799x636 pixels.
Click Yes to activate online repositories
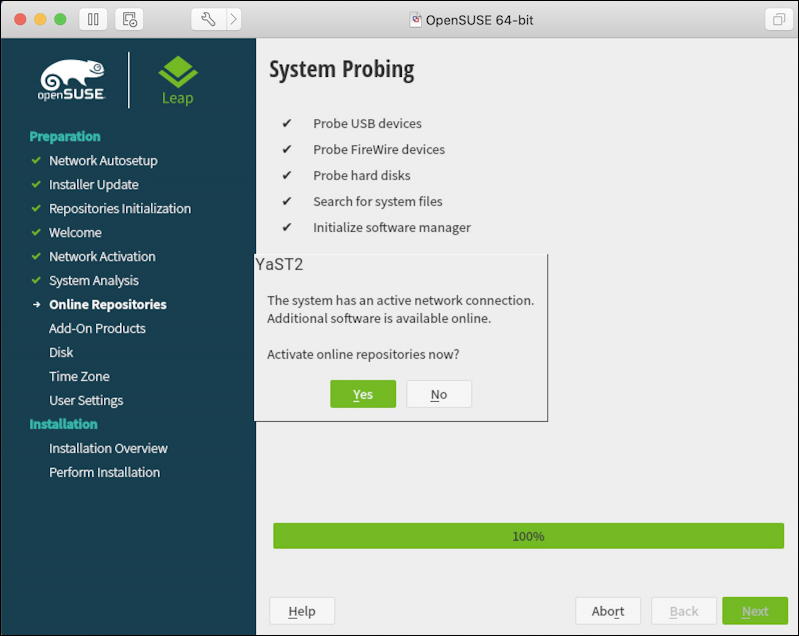(363, 394)
